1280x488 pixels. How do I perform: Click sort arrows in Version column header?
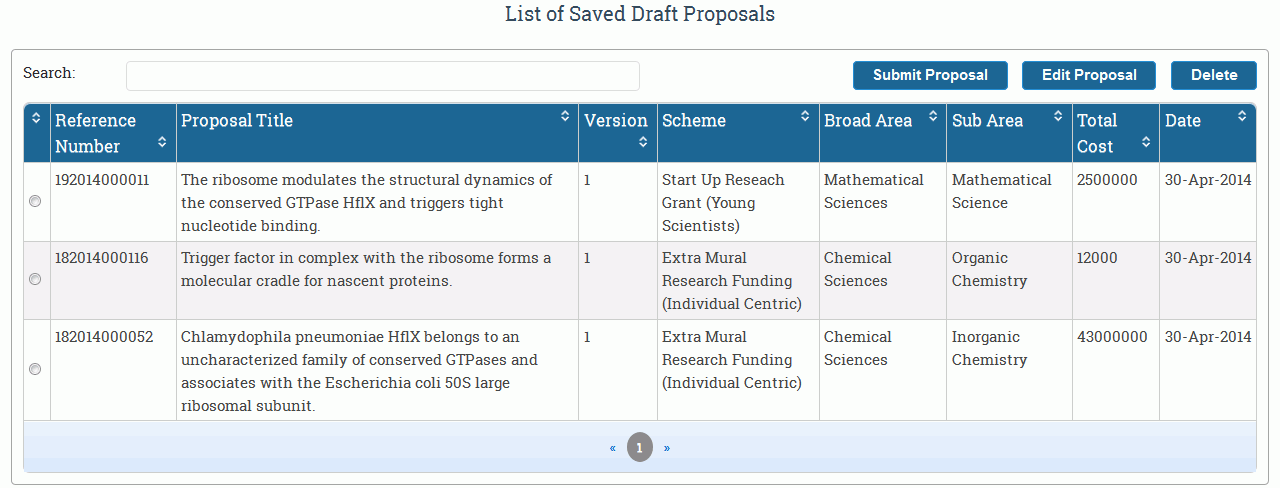(x=643, y=143)
